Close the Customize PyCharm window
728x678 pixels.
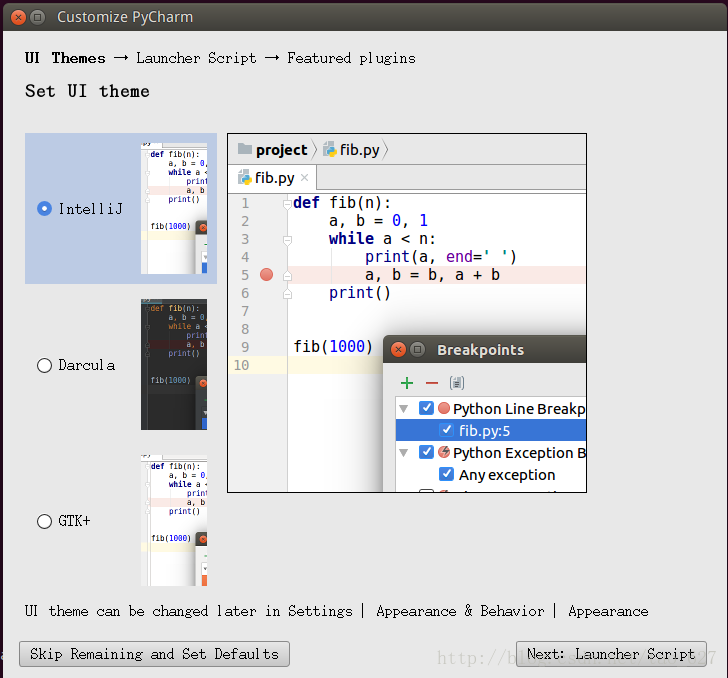(18, 18)
